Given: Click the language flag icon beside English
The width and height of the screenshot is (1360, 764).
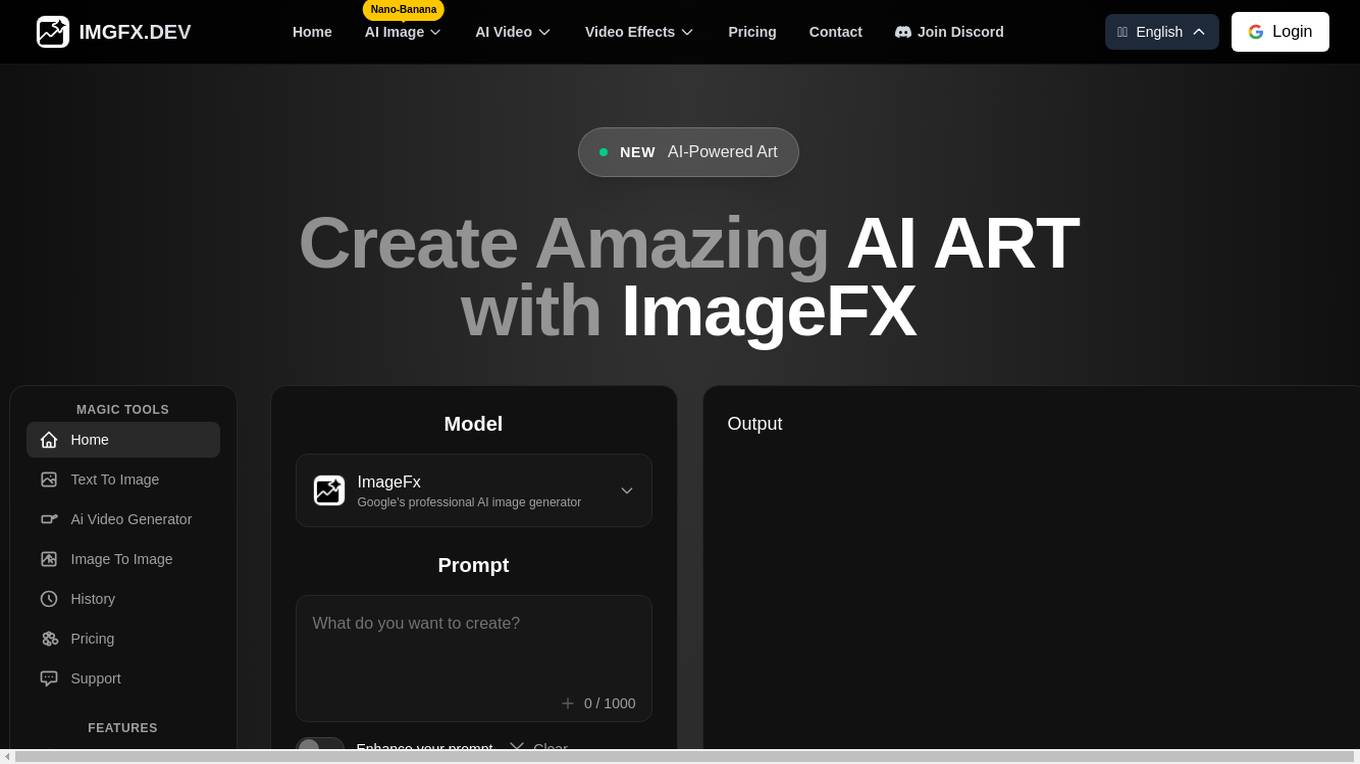Looking at the screenshot, I should 1123,32.
